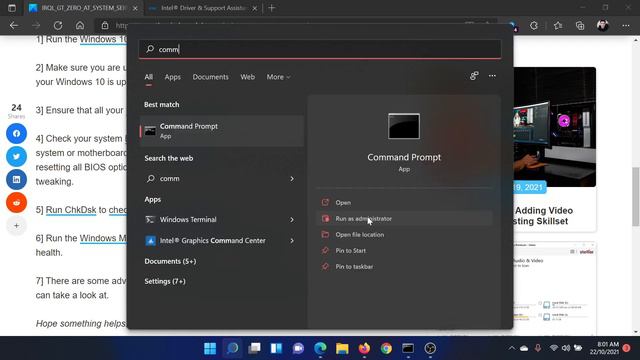640x360 pixels.
Task: Show hidden system tray icons
Action: pyautogui.click(x=511, y=348)
